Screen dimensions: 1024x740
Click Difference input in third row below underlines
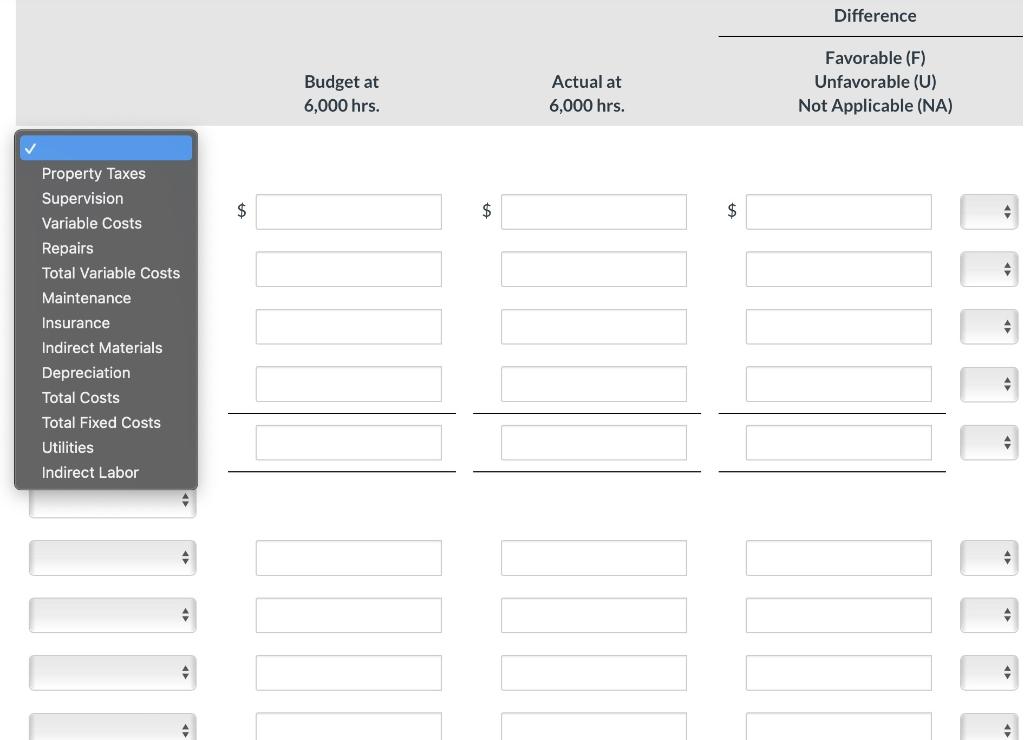click(839, 673)
